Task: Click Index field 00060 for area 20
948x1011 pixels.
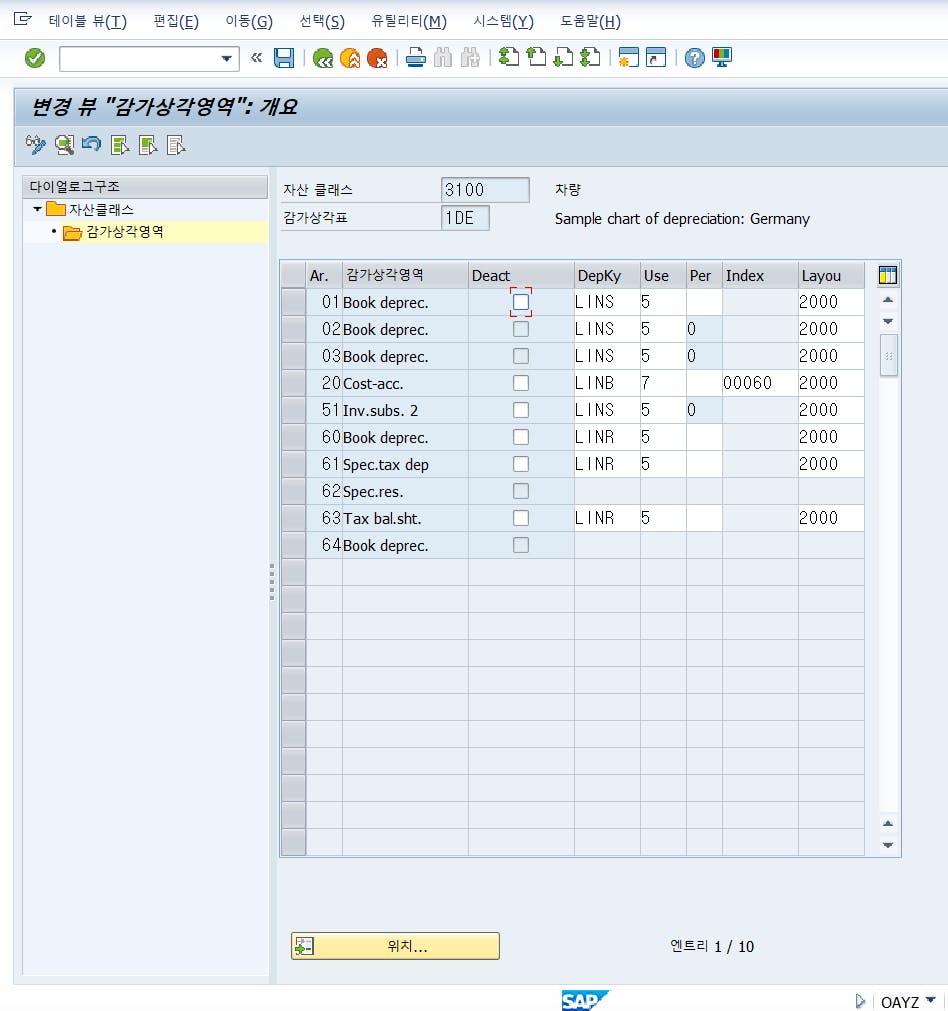Action: [x=760, y=383]
